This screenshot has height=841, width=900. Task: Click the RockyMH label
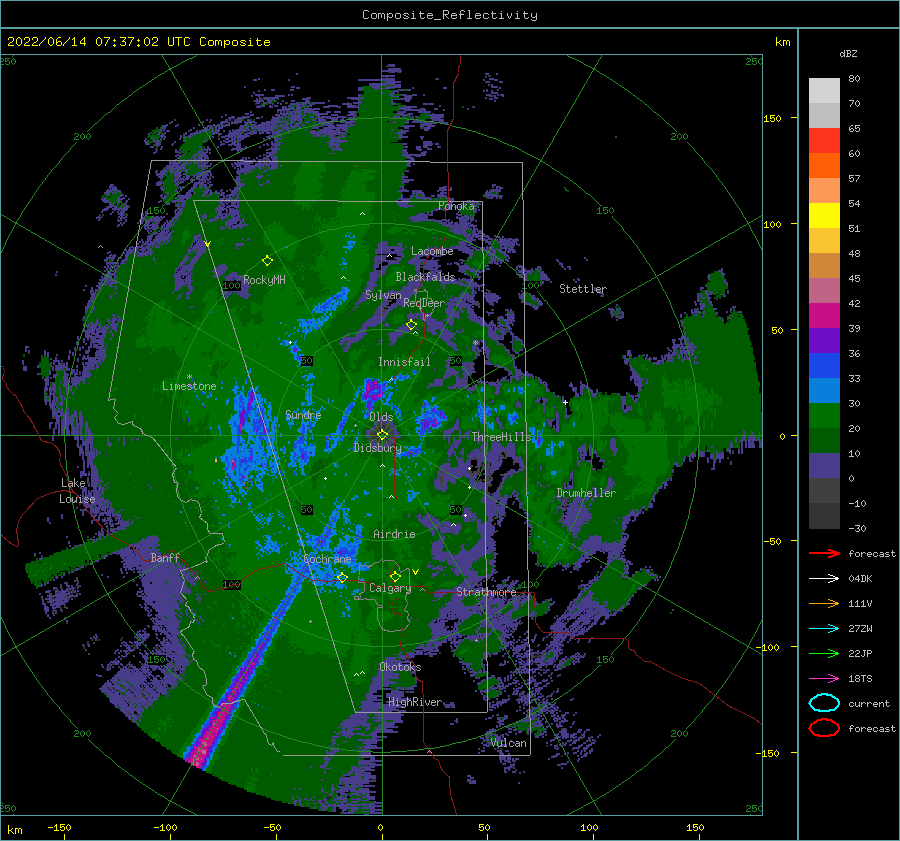[264, 280]
